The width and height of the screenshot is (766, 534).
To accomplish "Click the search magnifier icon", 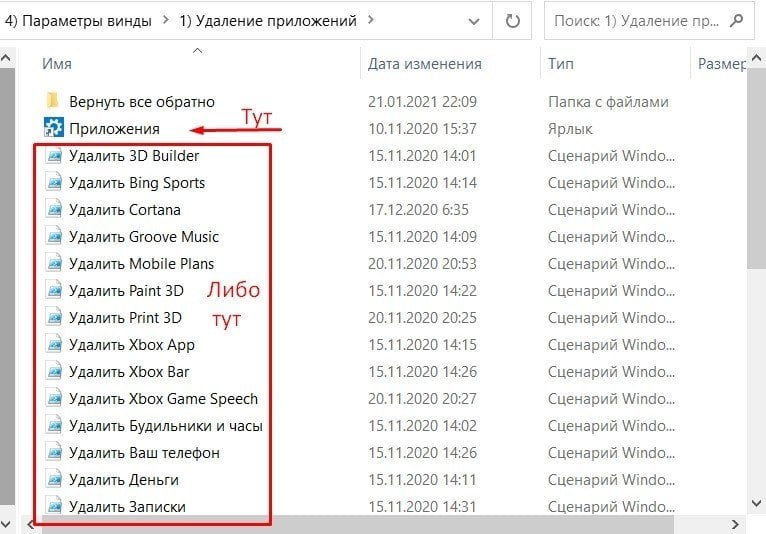I will pos(736,21).
